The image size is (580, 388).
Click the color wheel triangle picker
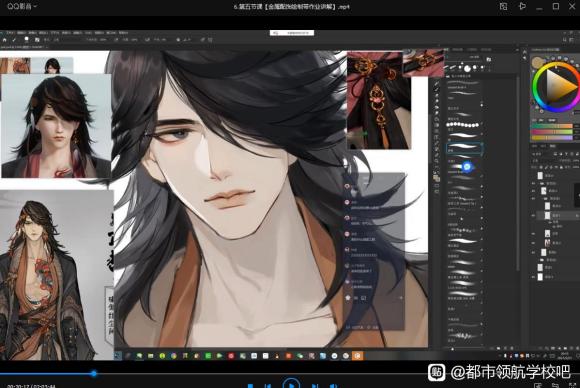(560, 86)
